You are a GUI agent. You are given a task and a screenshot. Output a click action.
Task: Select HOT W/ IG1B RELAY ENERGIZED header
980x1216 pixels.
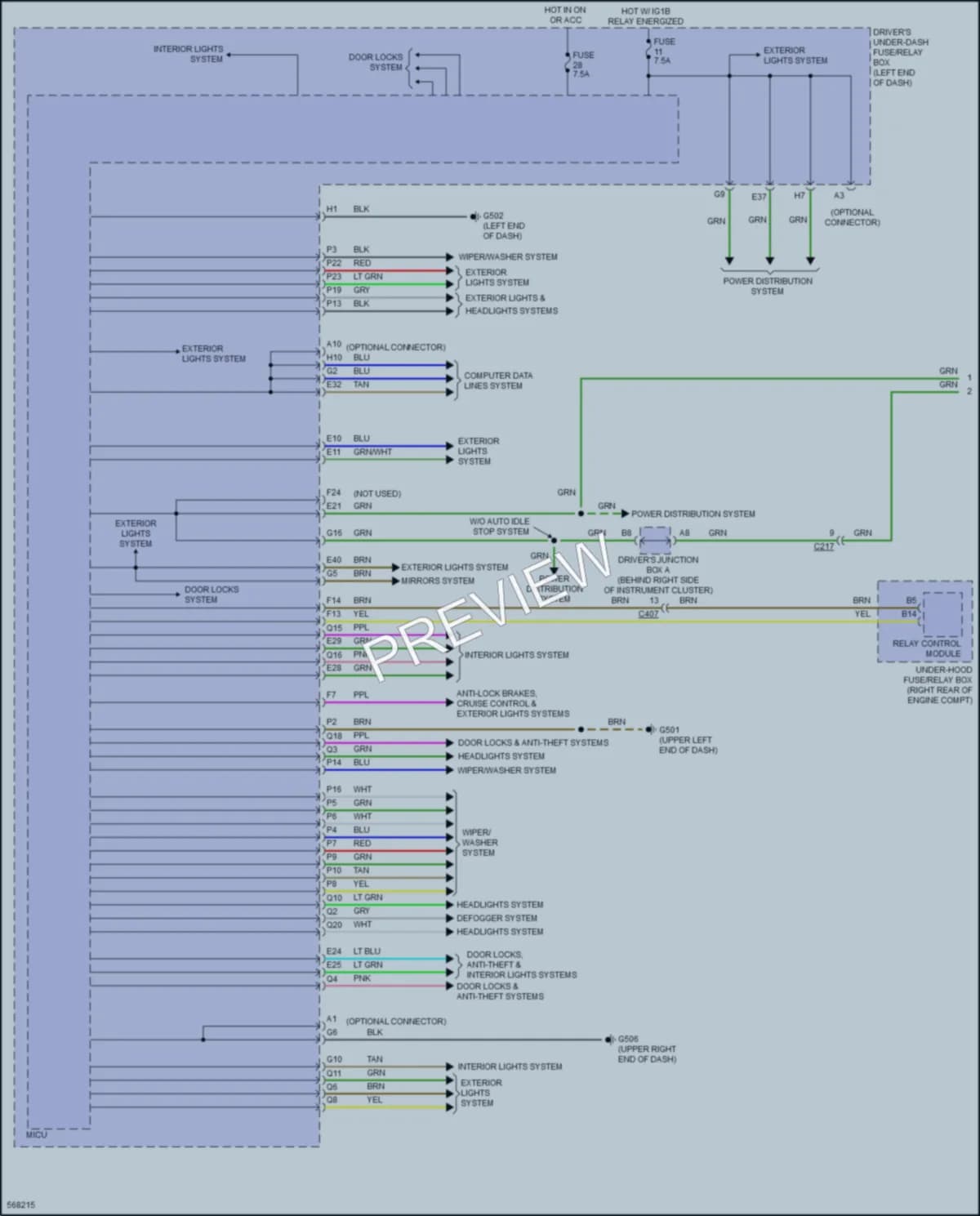tap(645, 16)
